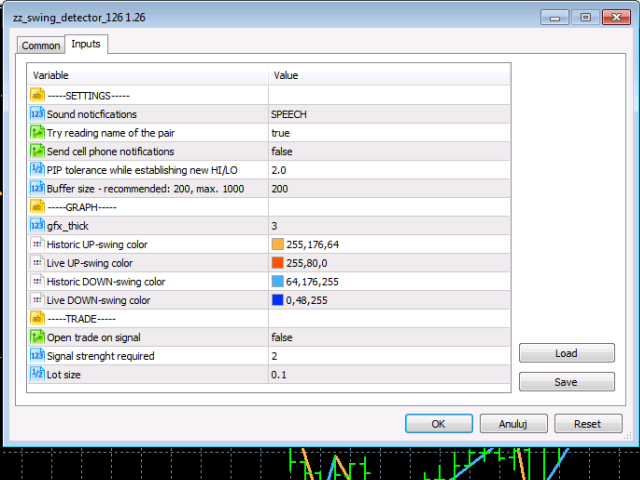Click the Load button
Image resolution: width=640 pixels, height=480 pixels.
(x=566, y=353)
